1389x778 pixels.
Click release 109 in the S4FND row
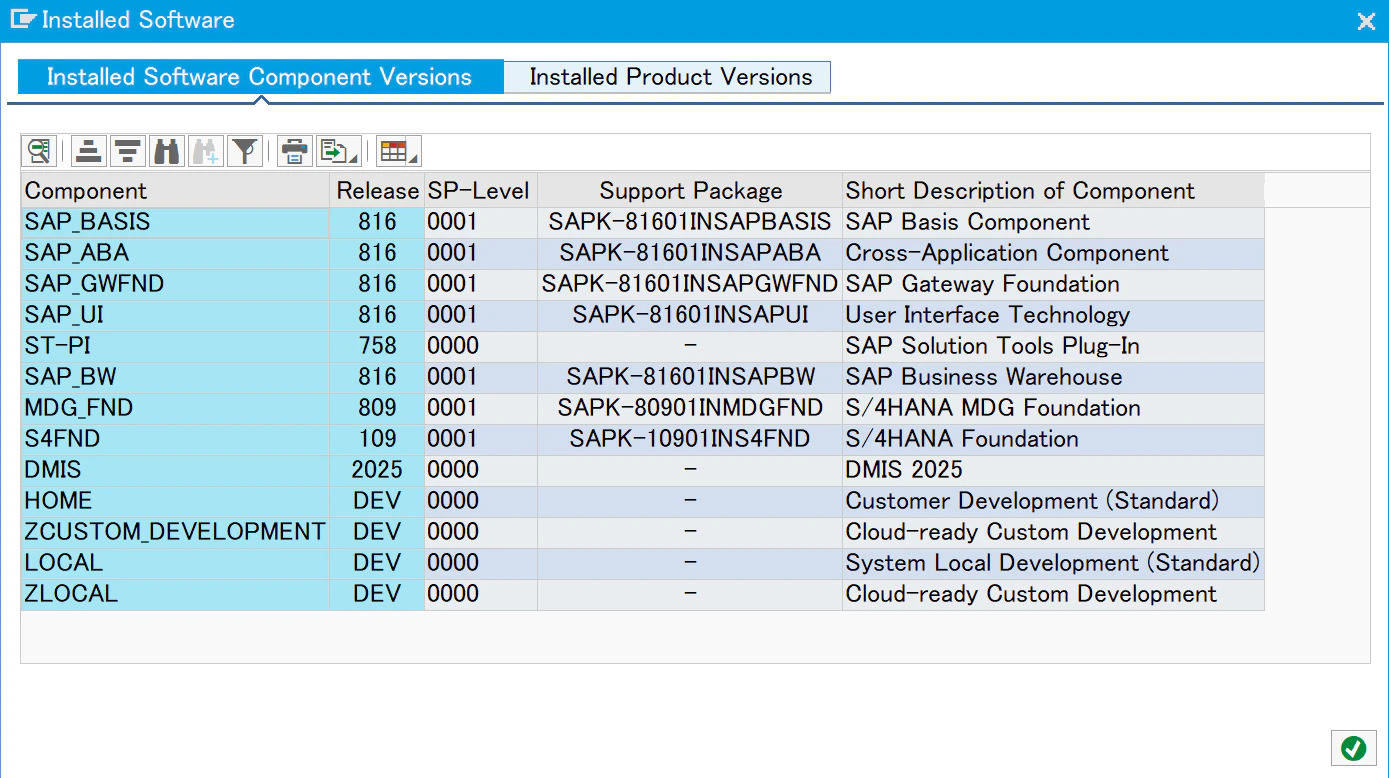click(377, 439)
